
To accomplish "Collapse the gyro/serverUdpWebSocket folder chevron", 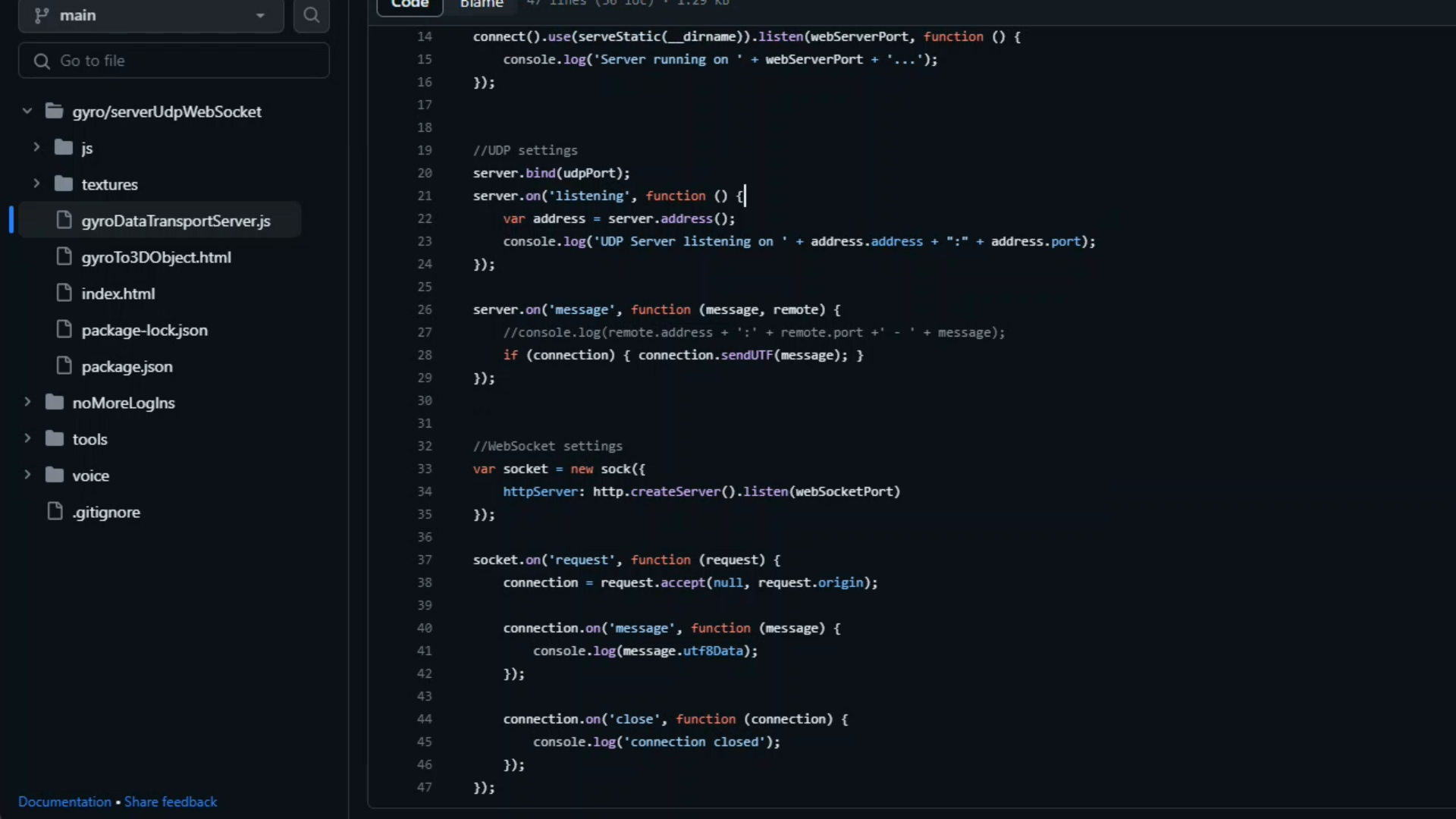I will tap(27, 111).
